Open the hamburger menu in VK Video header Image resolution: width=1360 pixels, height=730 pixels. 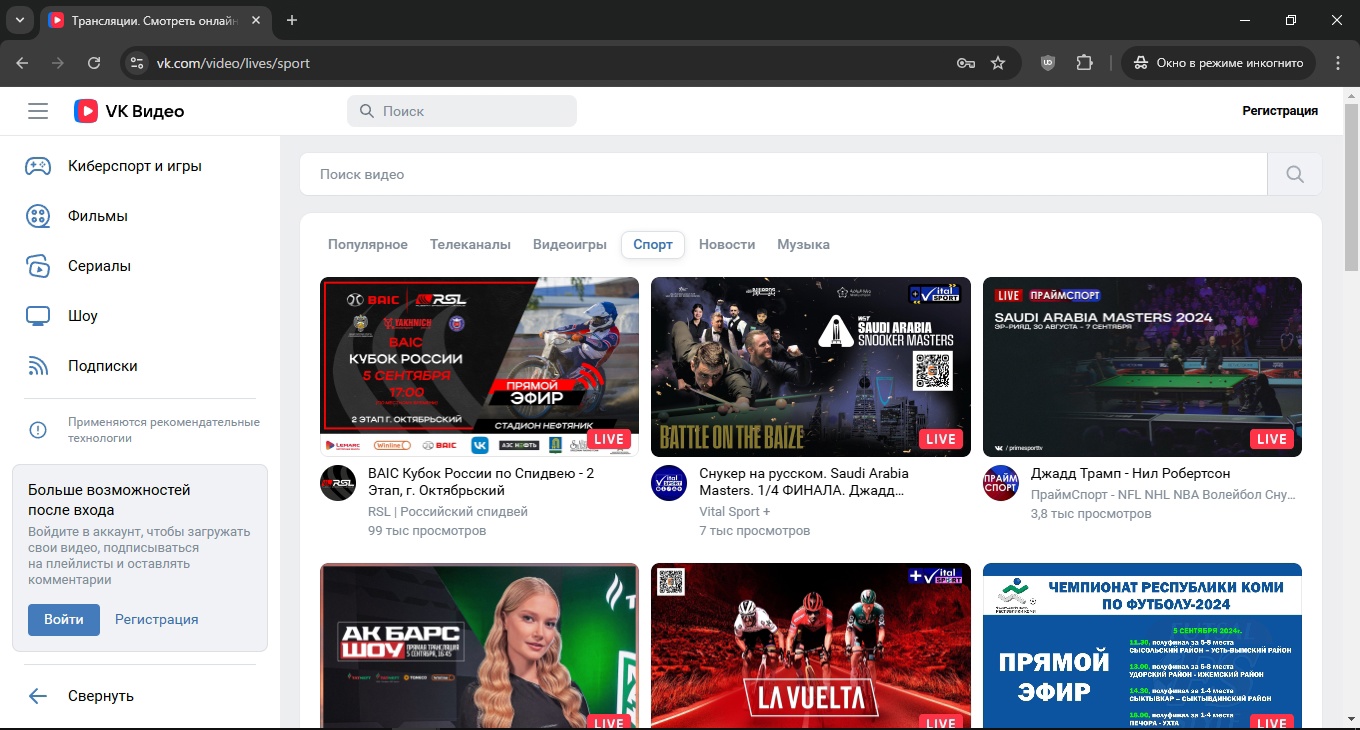click(38, 111)
